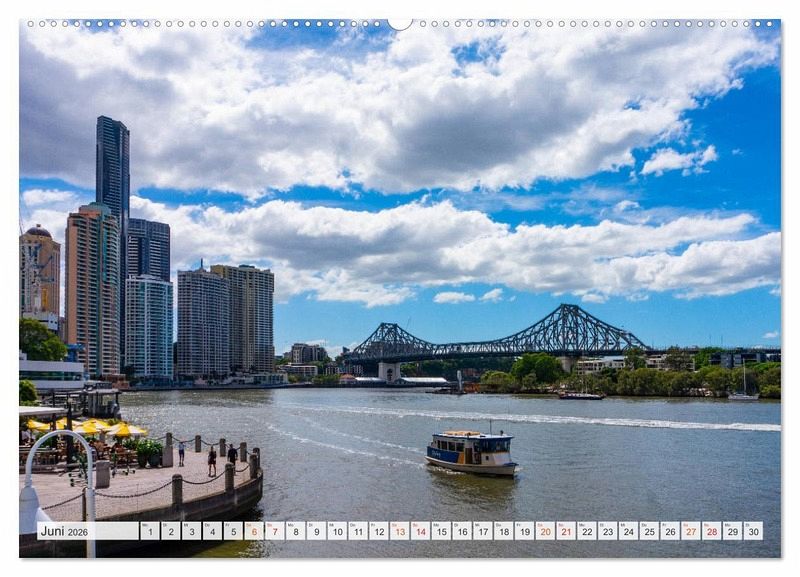Select Saturday day 20 cell
The width and height of the screenshot is (800, 577).
pos(545,531)
